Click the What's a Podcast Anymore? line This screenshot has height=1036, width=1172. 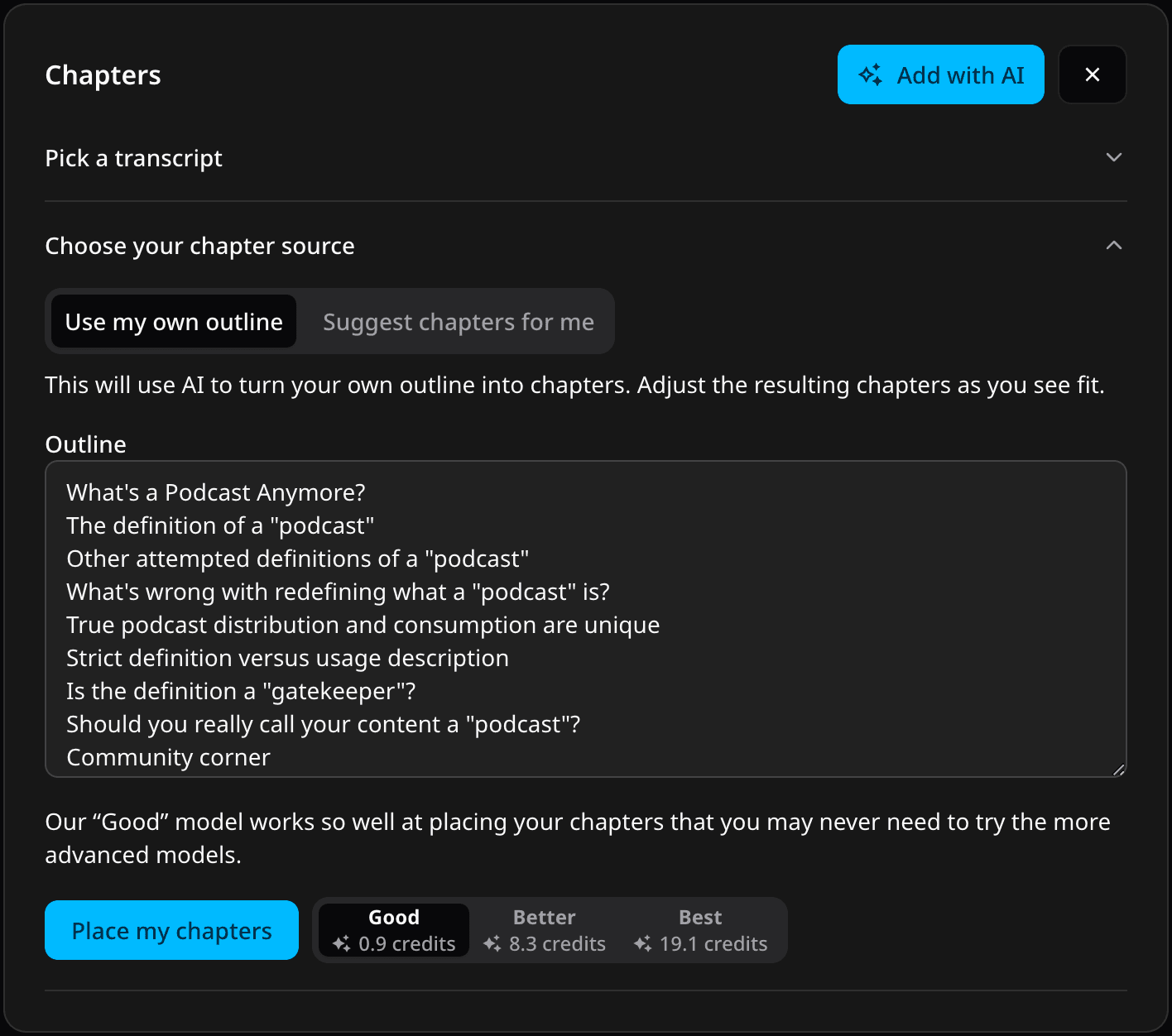point(215,492)
